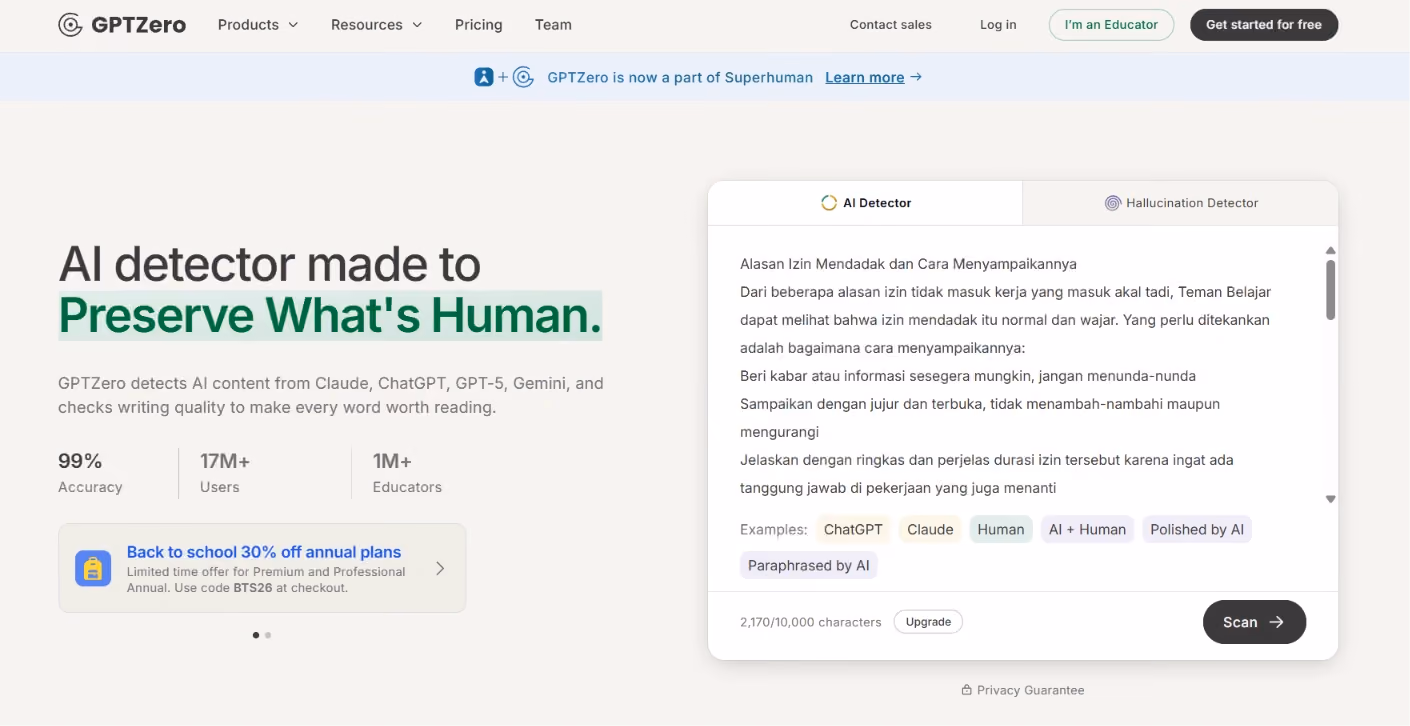Click the text box scrollbar thumb
This screenshot has width=1410, height=726.
[x=1331, y=290]
